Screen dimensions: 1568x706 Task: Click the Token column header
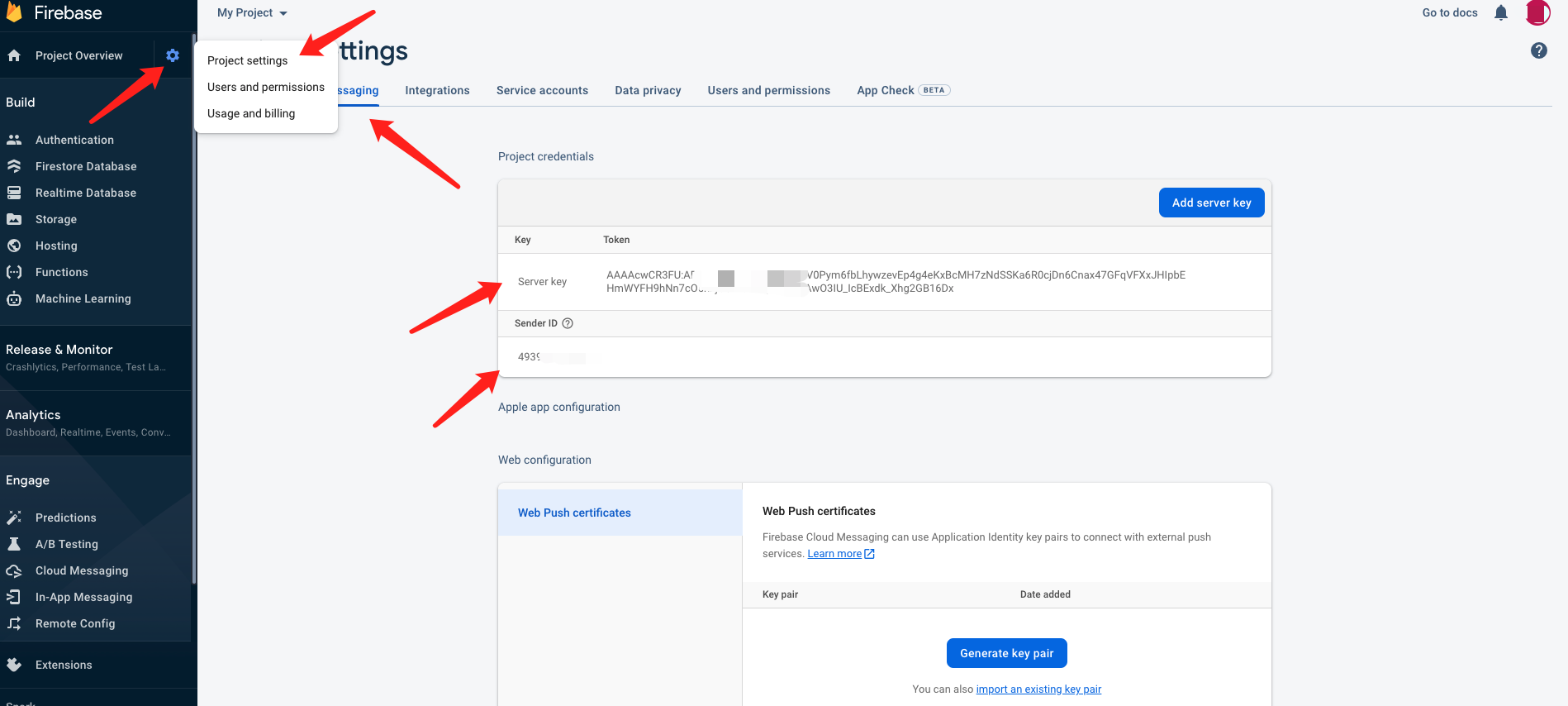[x=616, y=240]
